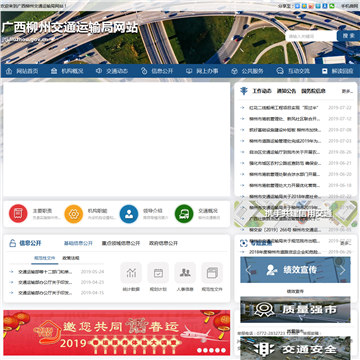Click 更多 beside the news tabs
The width and height of the screenshot is (360, 360).
point(347,91)
